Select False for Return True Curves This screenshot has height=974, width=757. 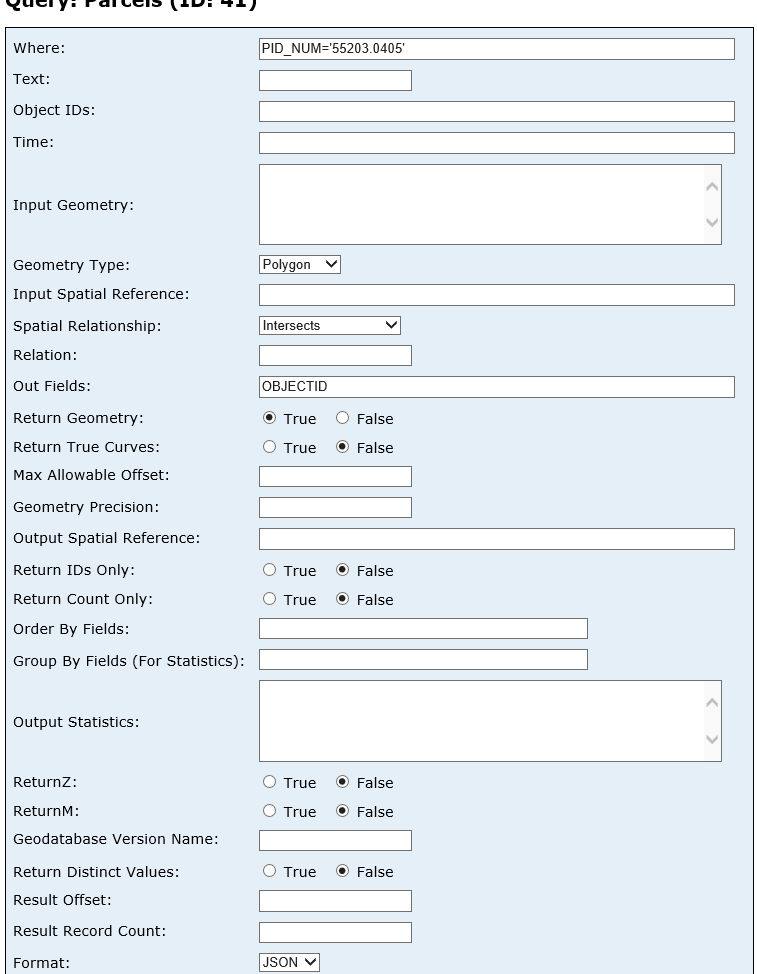pos(343,447)
